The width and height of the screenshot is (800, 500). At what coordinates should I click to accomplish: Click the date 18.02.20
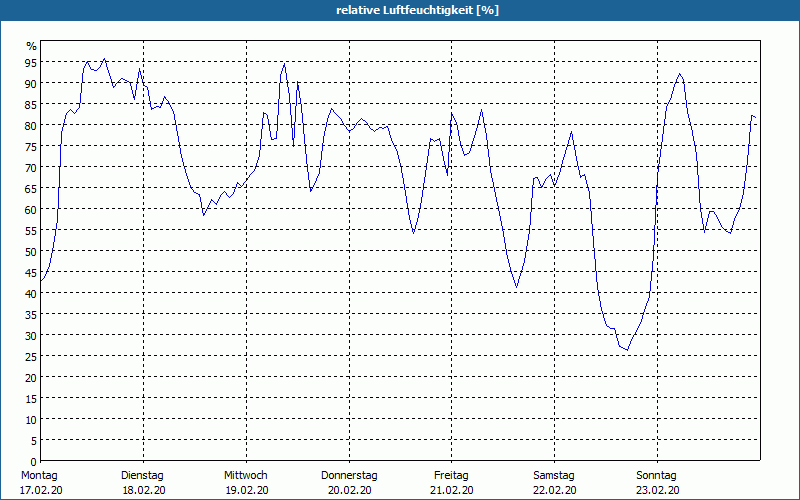pyautogui.click(x=144, y=490)
